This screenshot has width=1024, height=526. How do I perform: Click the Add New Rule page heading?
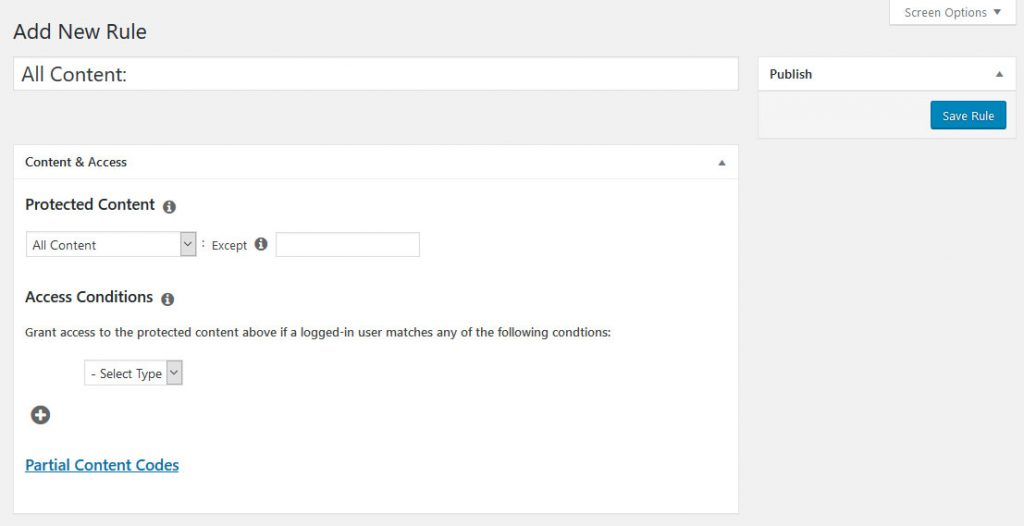point(80,32)
